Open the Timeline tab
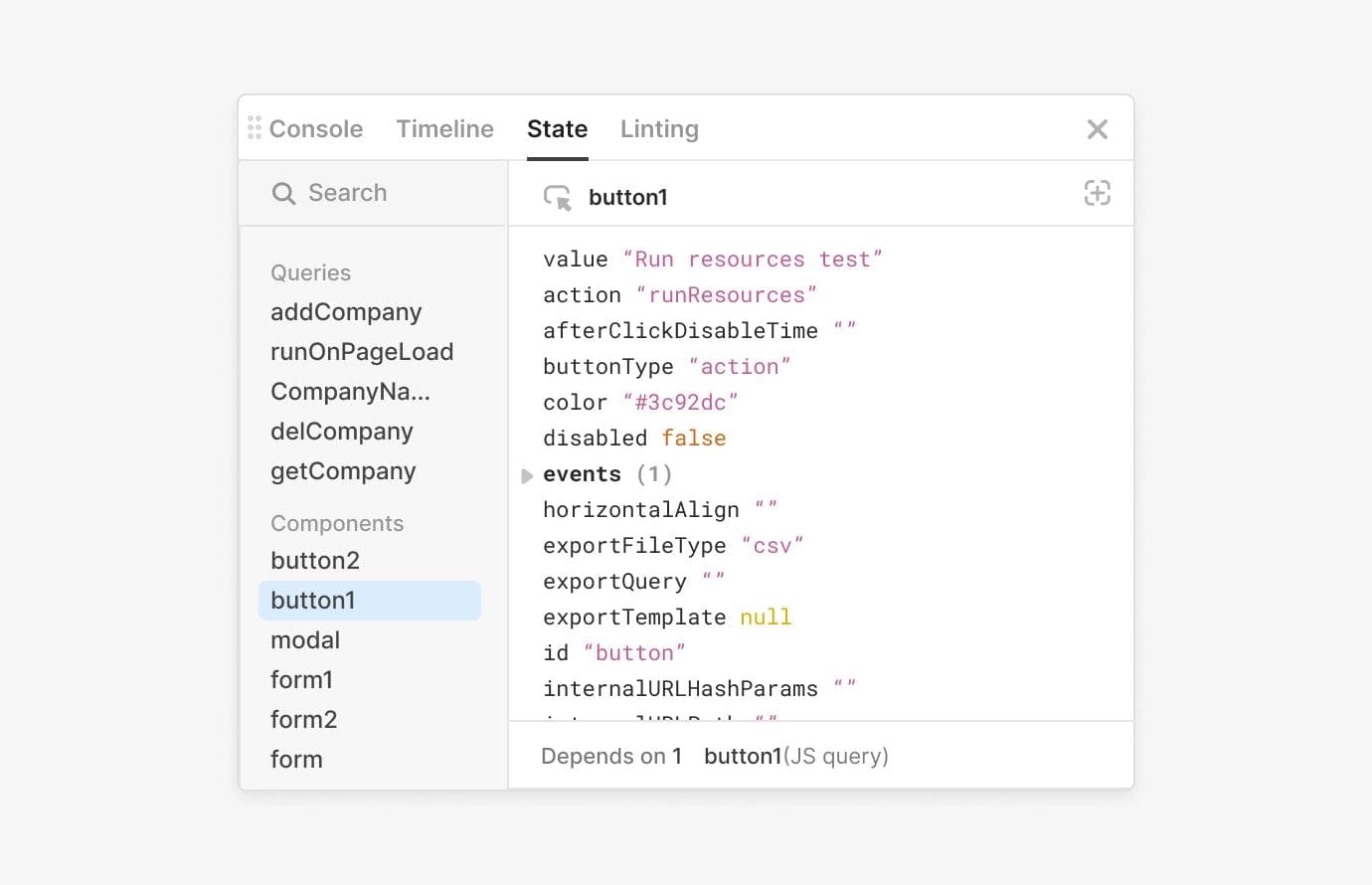 (x=444, y=128)
